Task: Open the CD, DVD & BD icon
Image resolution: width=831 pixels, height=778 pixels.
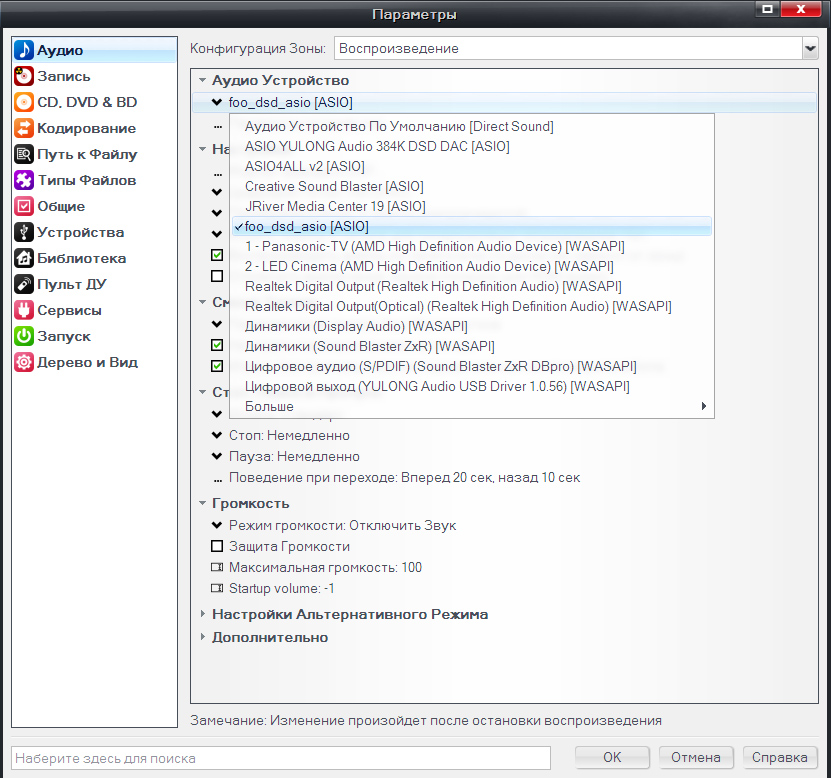Action: pyautogui.click(x=23, y=102)
